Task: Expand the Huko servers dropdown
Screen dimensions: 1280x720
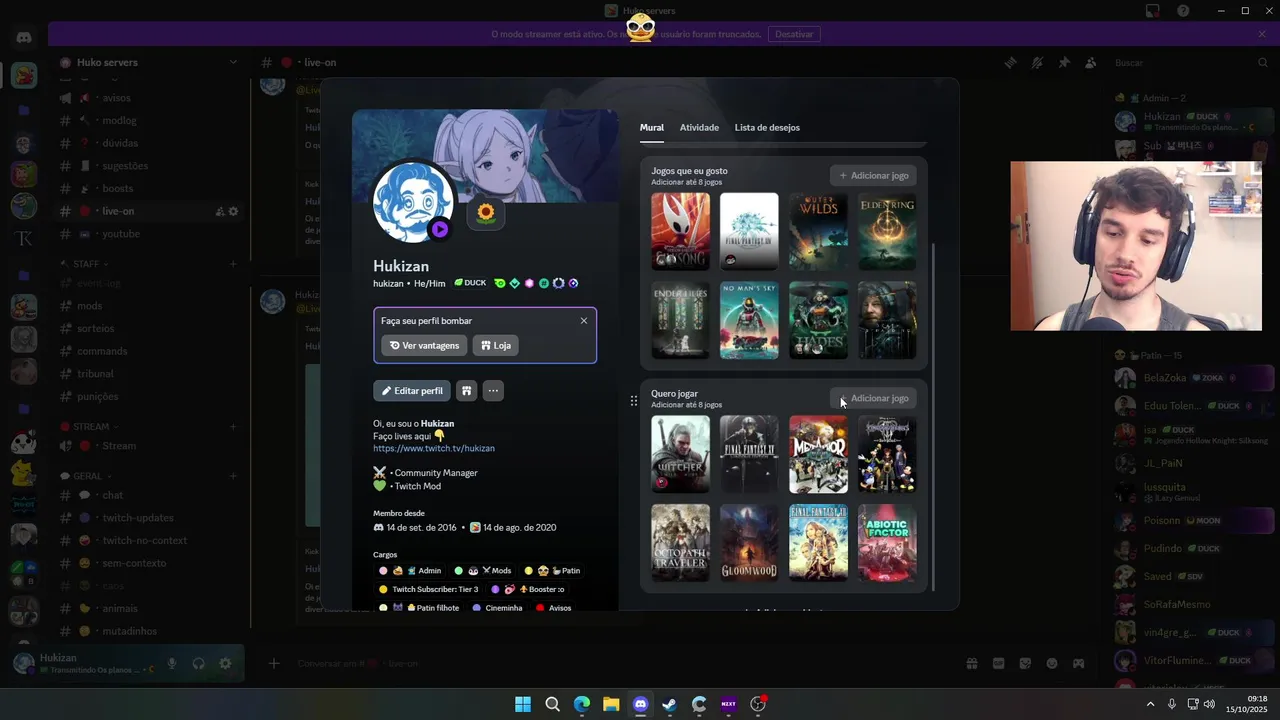Action: pos(233,62)
